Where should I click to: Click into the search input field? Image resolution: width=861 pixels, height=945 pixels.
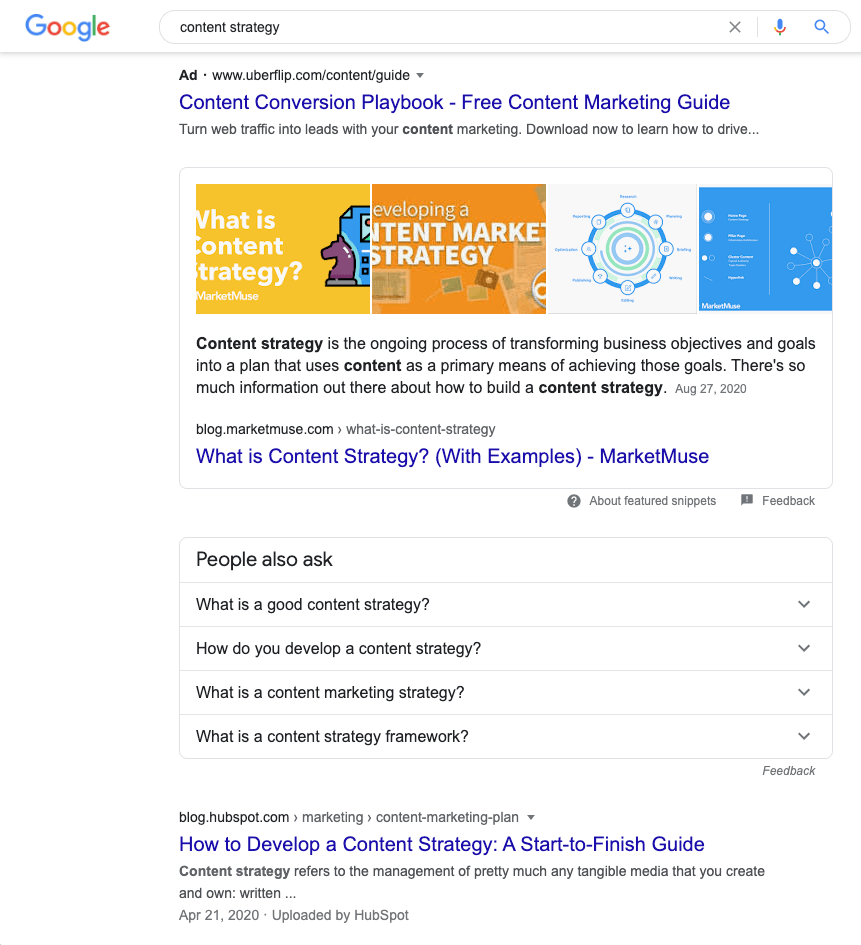[440, 27]
